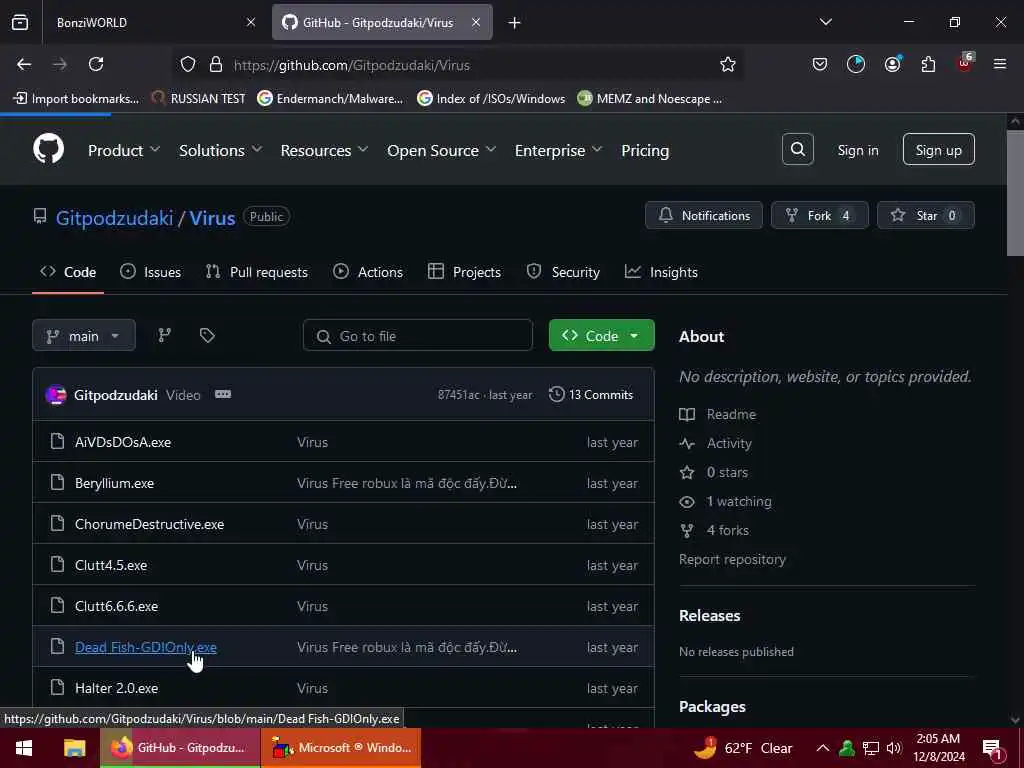Fork the repository with Fork button
Screen dimensions: 1024x768
820,216
